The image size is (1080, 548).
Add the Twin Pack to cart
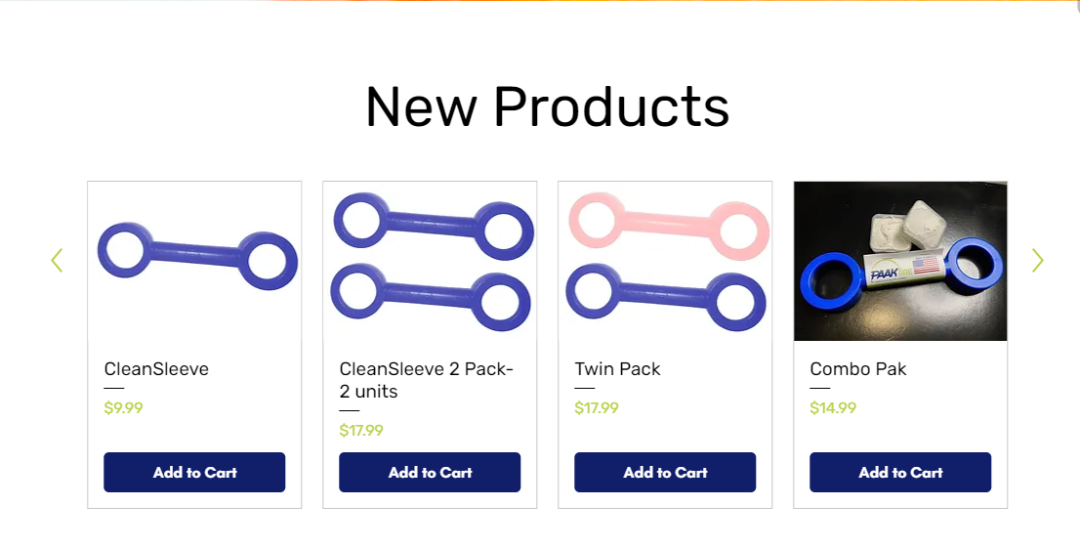[665, 472]
